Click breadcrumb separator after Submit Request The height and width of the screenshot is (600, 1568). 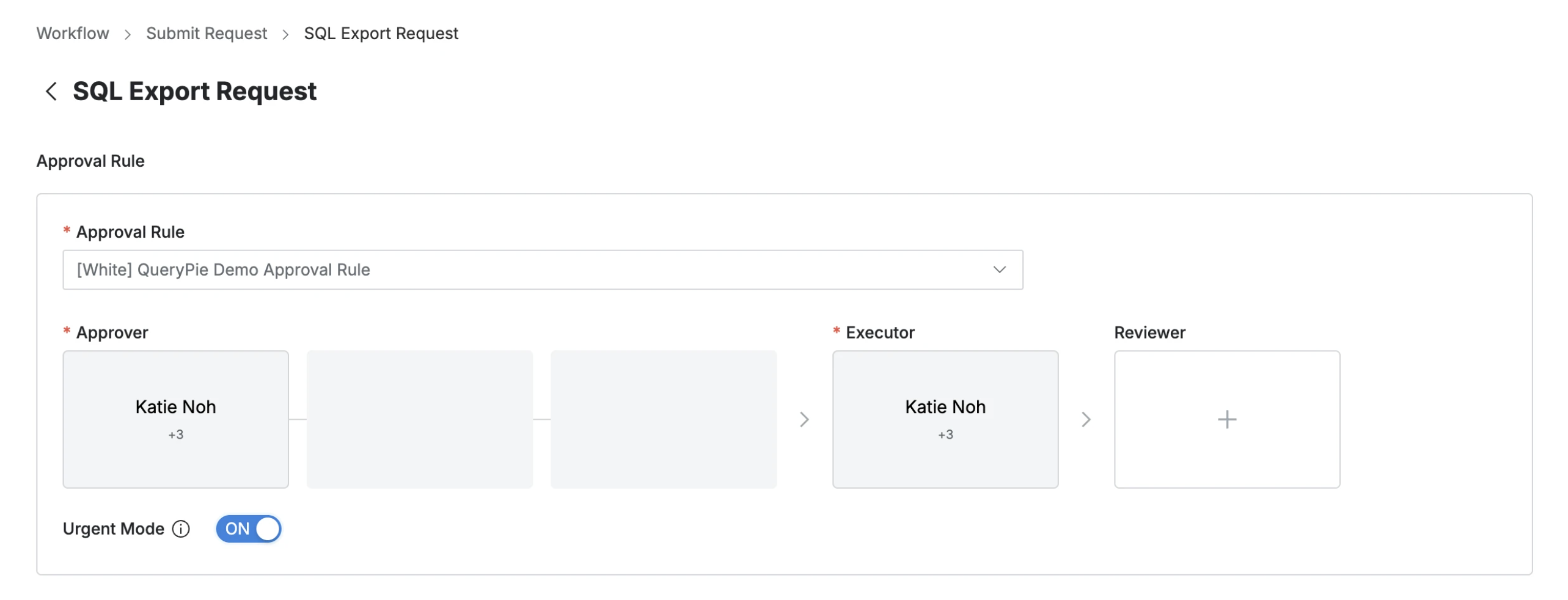click(x=285, y=34)
